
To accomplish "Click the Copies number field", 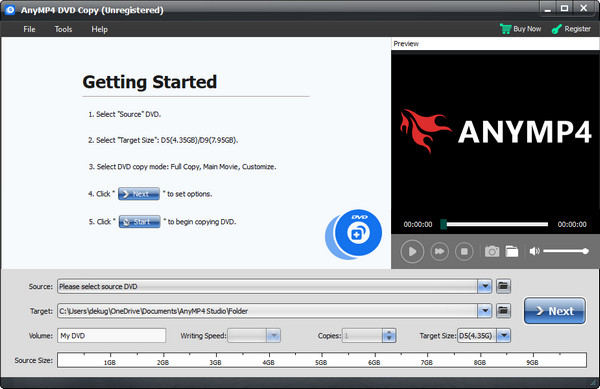I will pos(362,335).
